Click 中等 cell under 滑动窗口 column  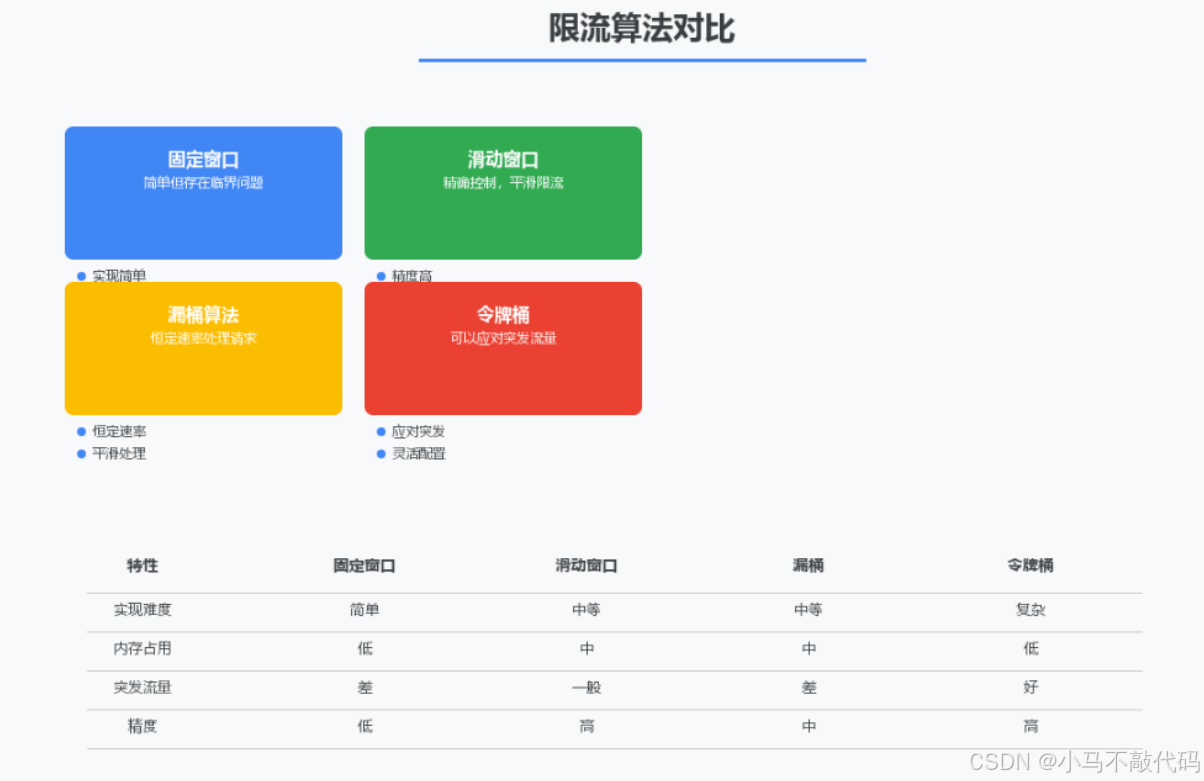tap(586, 609)
